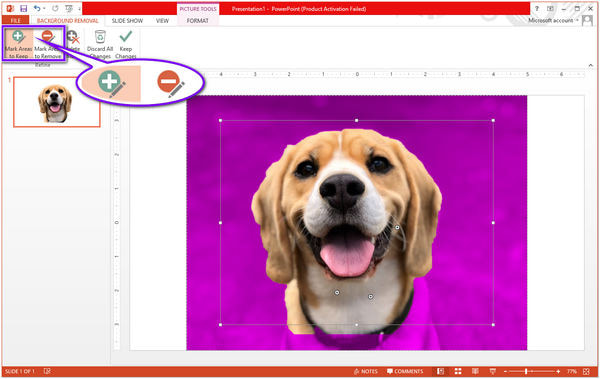Switch to Reading View
The width and height of the screenshot is (600, 379).
[475, 371]
